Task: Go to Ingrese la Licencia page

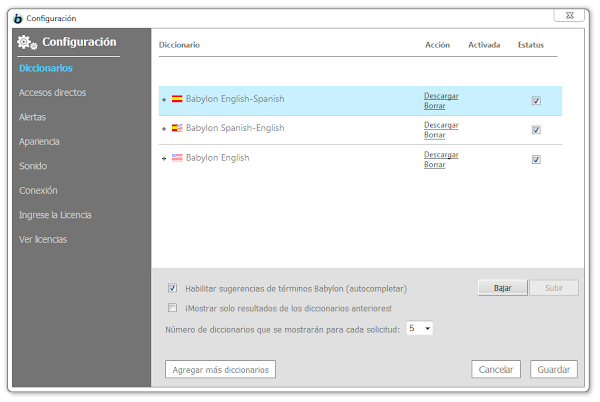Action: click(55, 215)
